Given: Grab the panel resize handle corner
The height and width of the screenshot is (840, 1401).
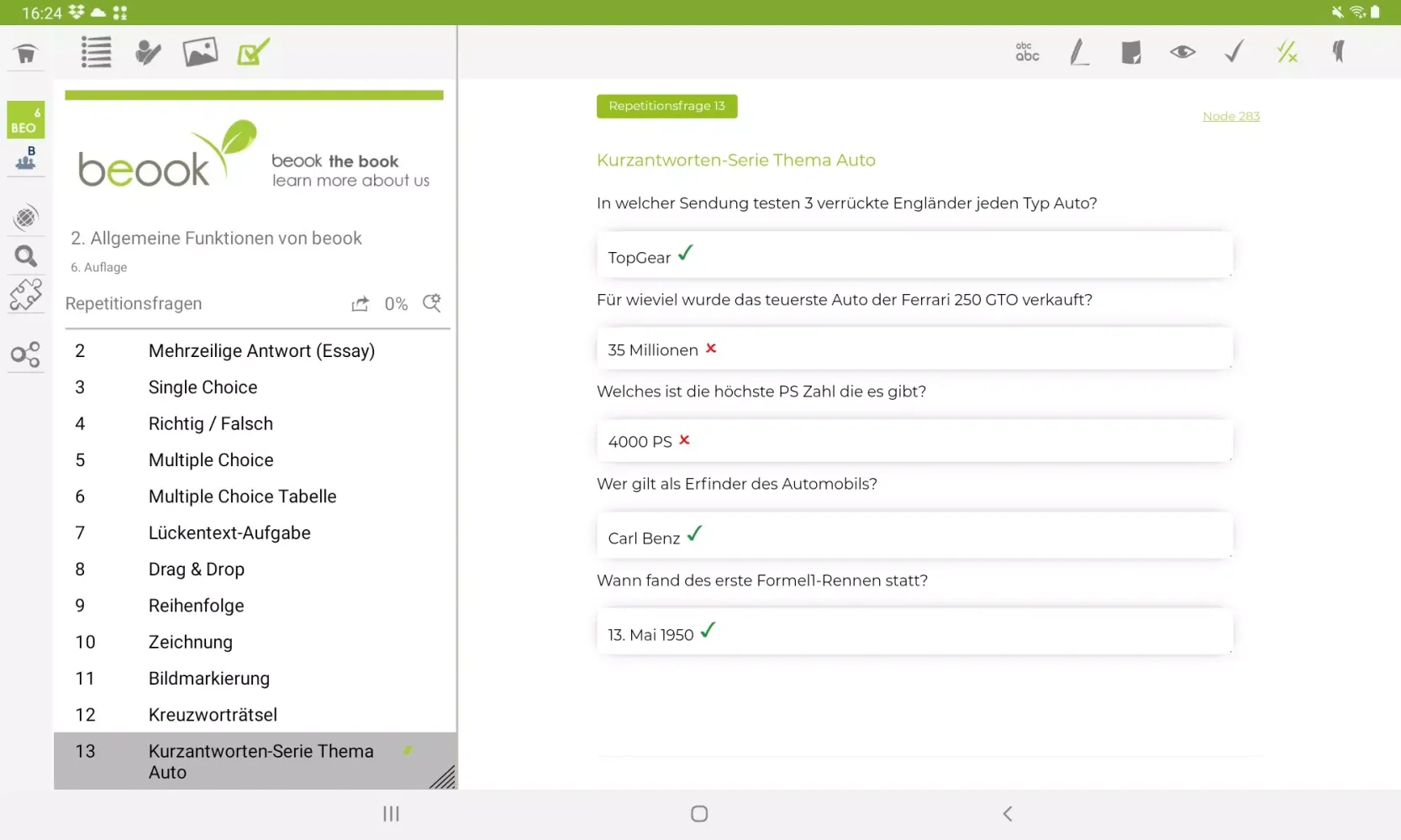Looking at the screenshot, I should (443, 777).
